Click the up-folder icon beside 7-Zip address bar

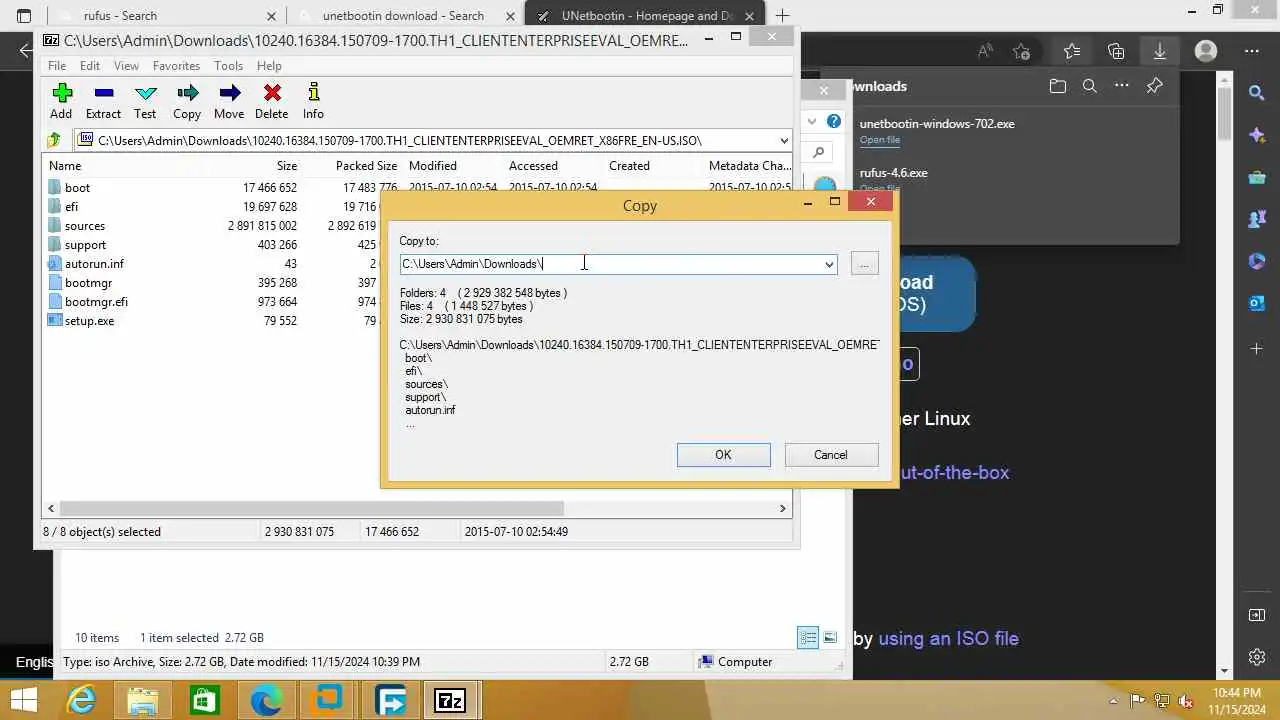click(x=55, y=140)
